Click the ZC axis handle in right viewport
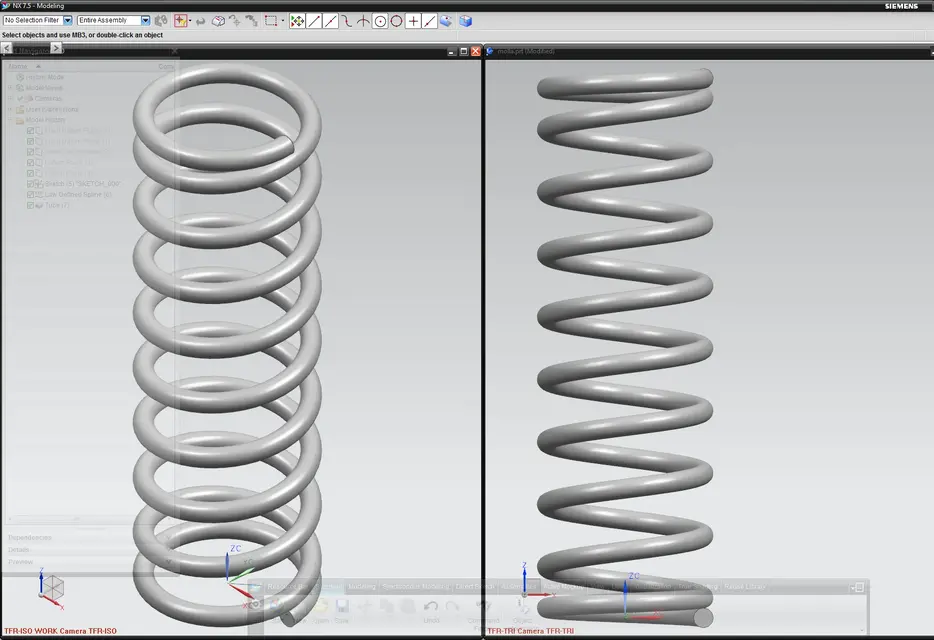The width and height of the screenshot is (934, 640). pos(625,588)
